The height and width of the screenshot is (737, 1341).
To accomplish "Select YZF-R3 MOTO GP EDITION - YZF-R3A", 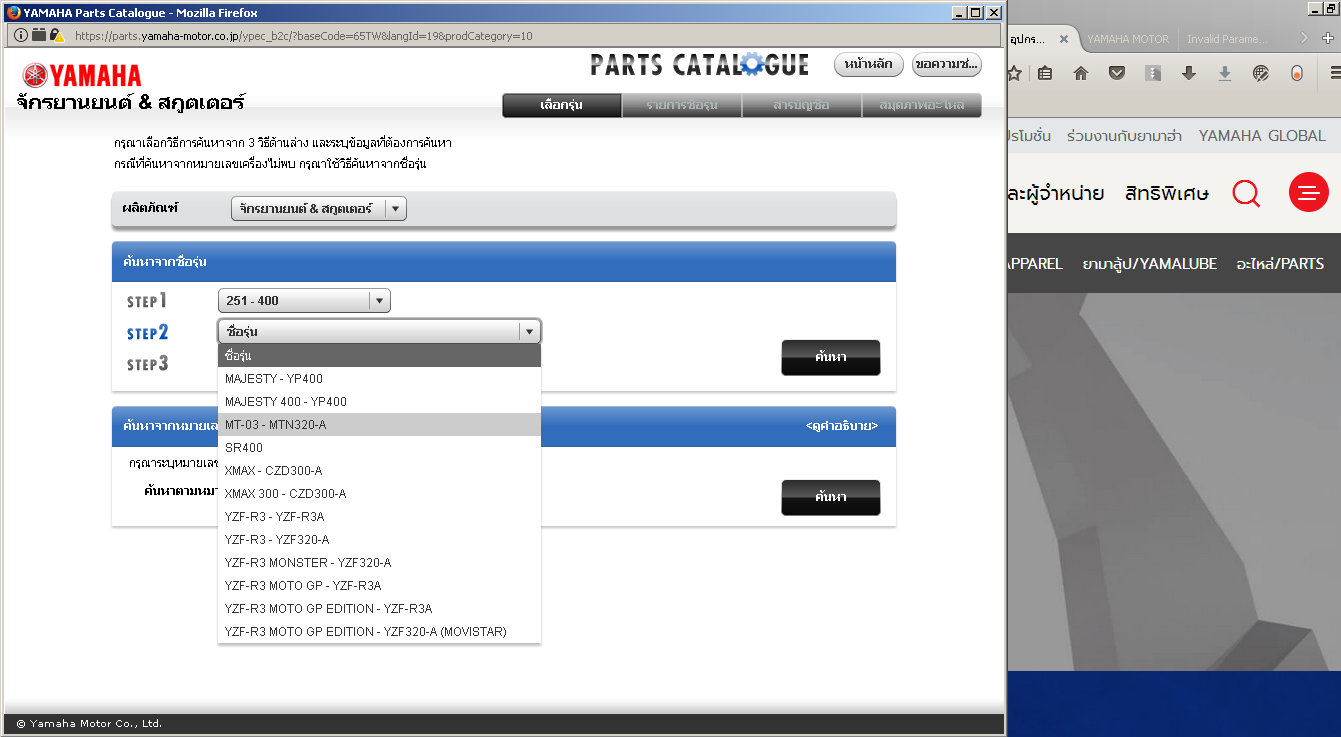I will click(379, 609).
